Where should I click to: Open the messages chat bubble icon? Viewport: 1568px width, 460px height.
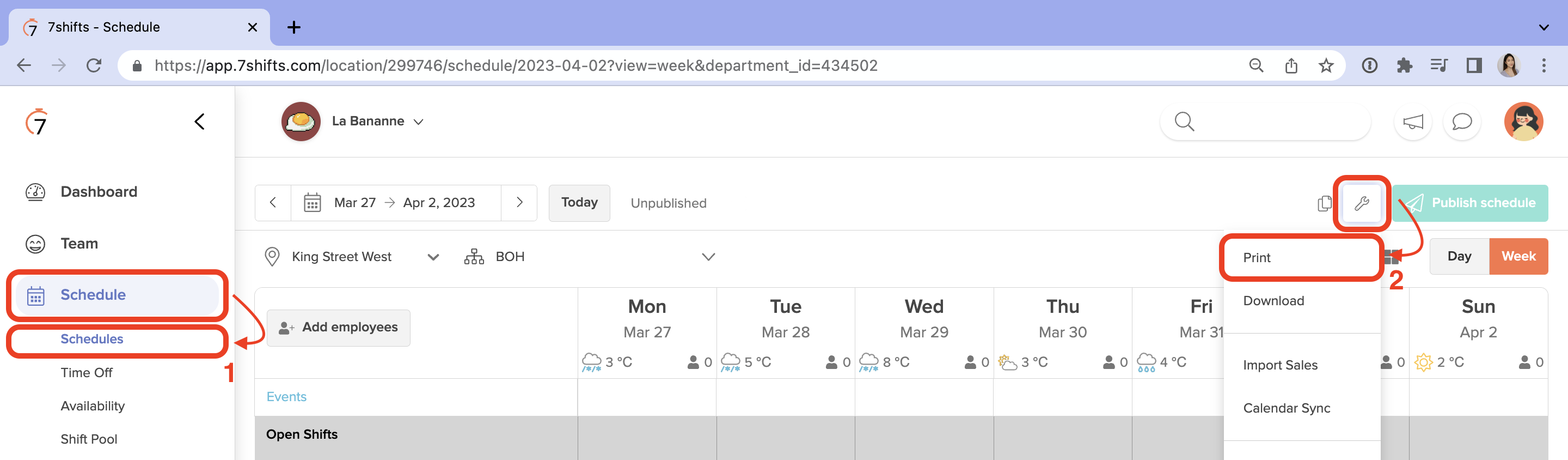click(1461, 122)
